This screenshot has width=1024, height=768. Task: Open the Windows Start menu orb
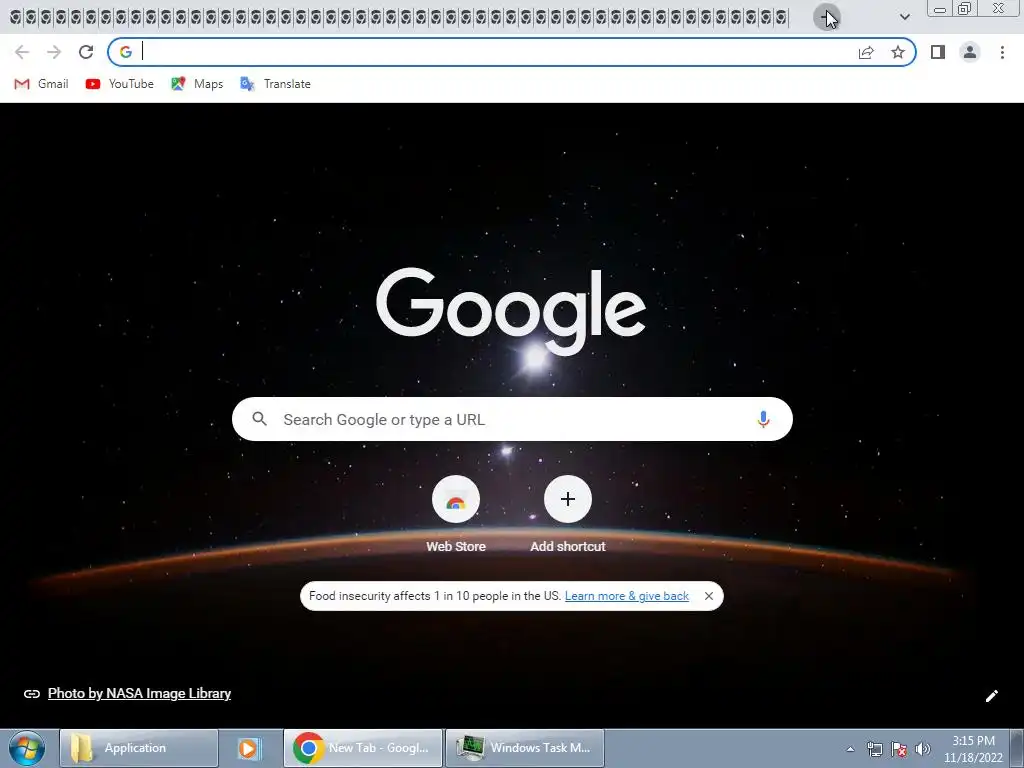point(27,748)
